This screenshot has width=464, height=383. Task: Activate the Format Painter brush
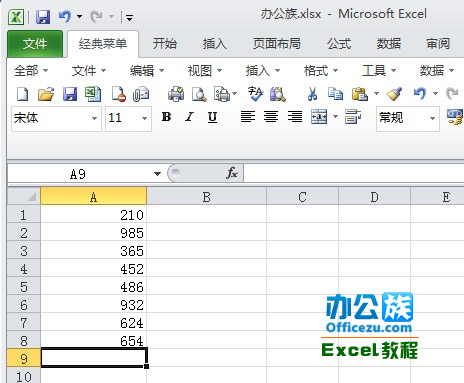click(x=394, y=94)
